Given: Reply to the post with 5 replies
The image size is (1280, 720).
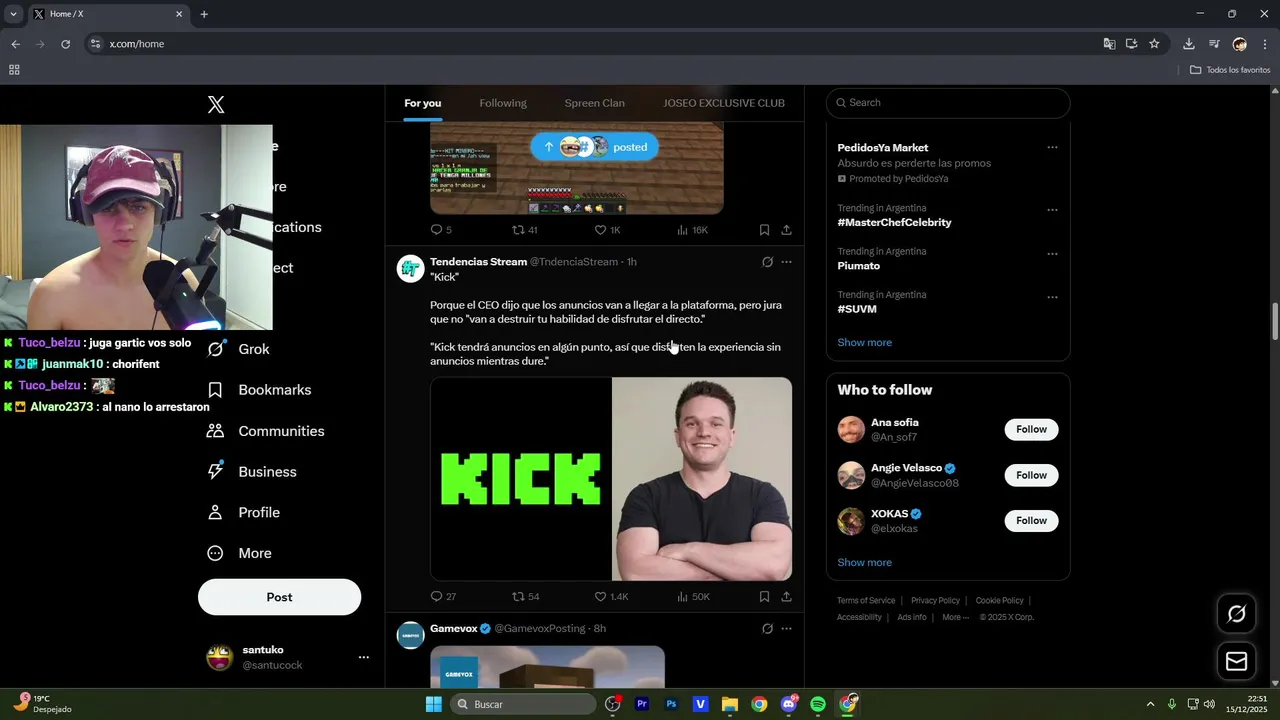Looking at the screenshot, I should tap(441, 230).
